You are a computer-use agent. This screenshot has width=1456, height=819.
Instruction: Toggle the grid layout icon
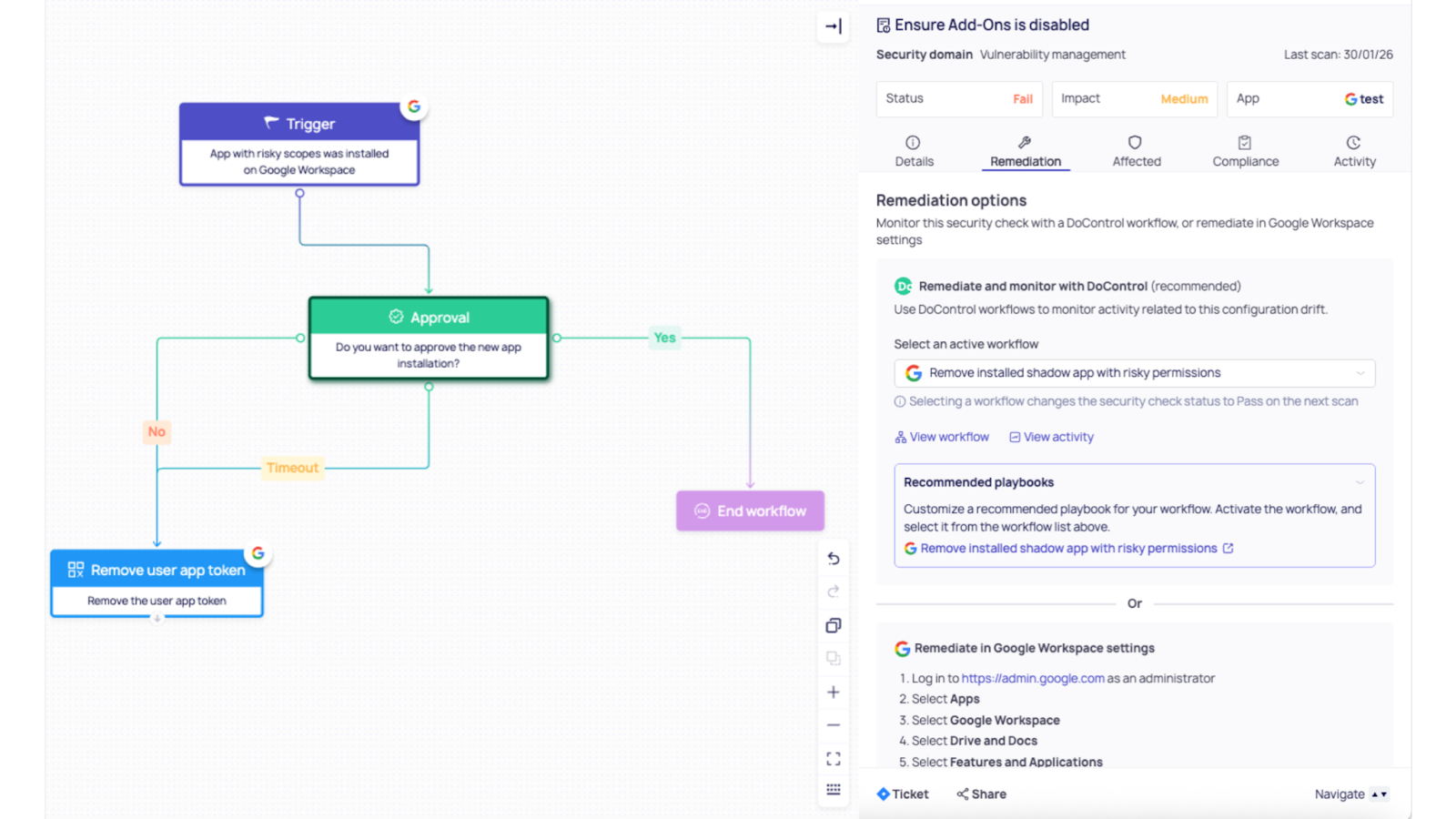click(x=833, y=790)
